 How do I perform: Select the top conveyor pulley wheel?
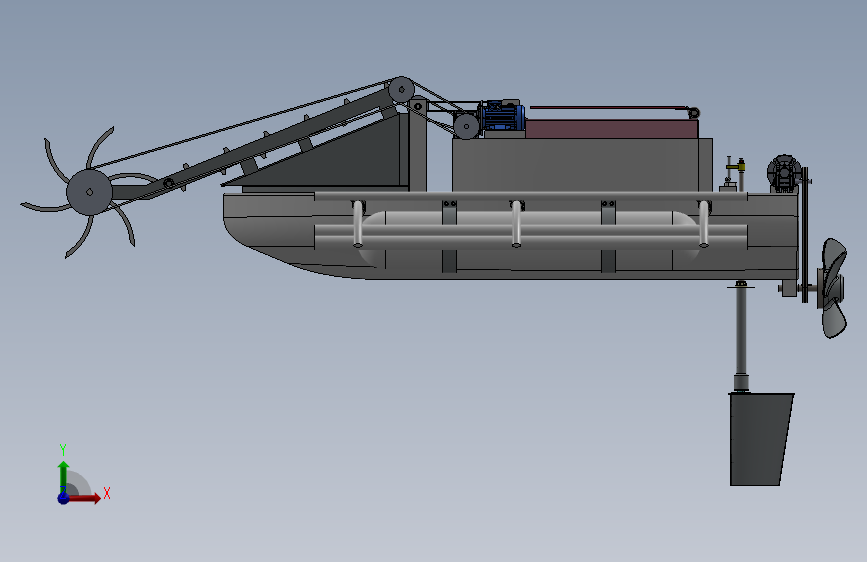[x=401, y=89]
